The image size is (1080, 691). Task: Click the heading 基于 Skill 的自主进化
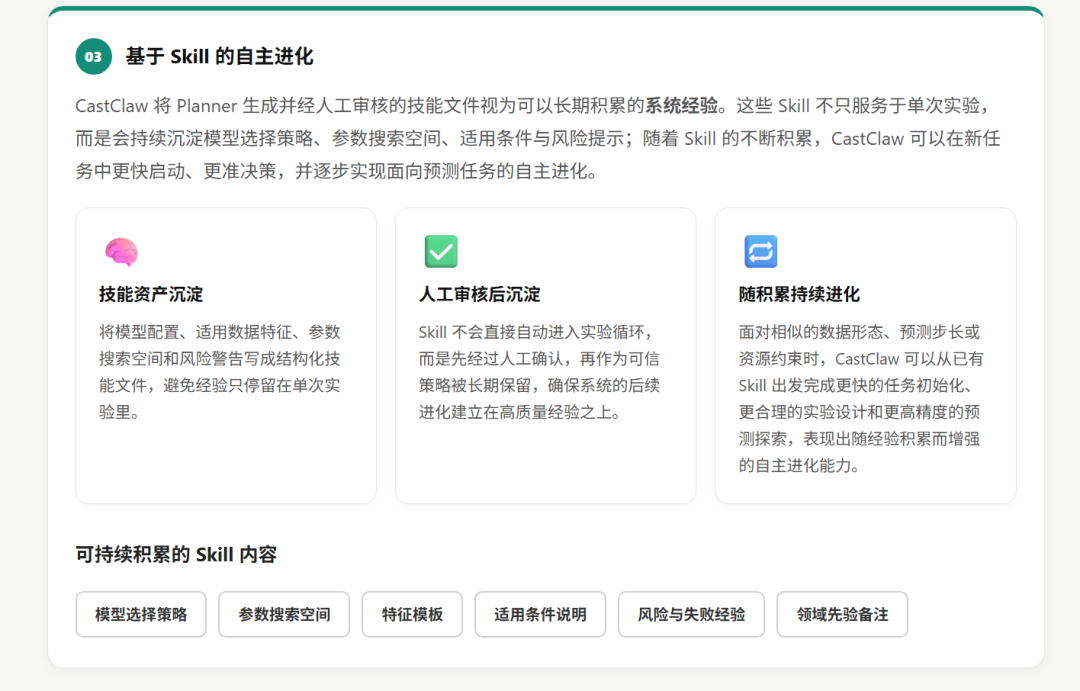(x=219, y=56)
